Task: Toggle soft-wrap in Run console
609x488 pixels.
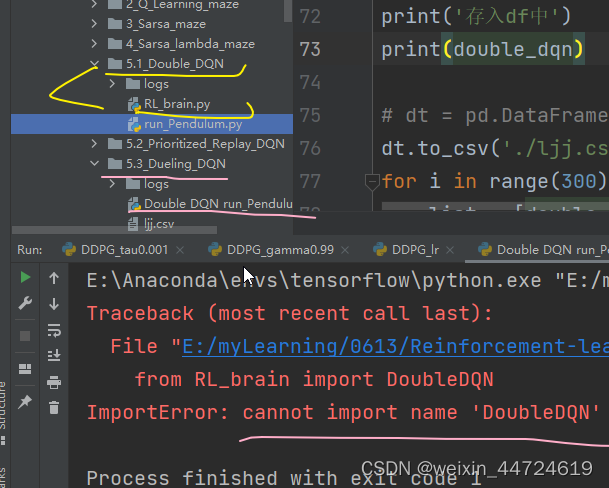Action: tap(54, 330)
